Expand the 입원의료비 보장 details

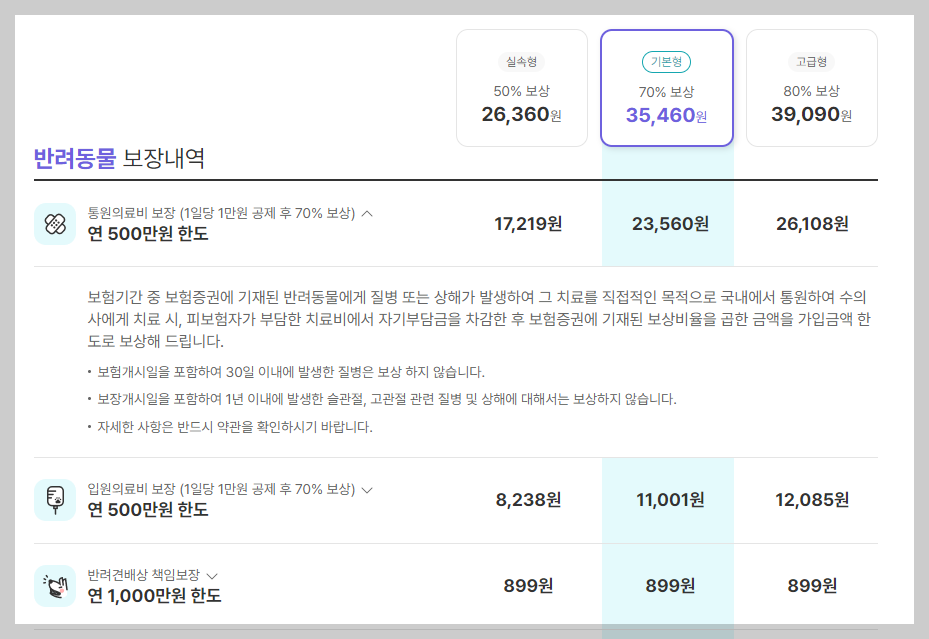coord(368,492)
